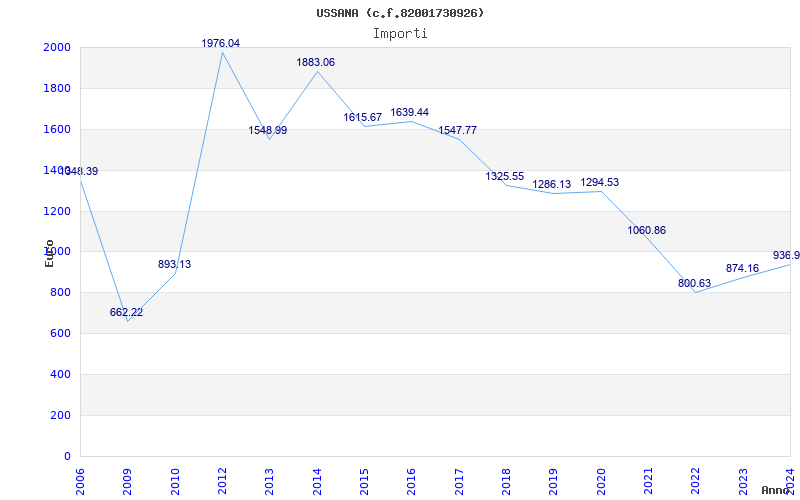This screenshot has width=800, height=500.
Task: Click the data label 662.22
Action: click(x=127, y=312)
